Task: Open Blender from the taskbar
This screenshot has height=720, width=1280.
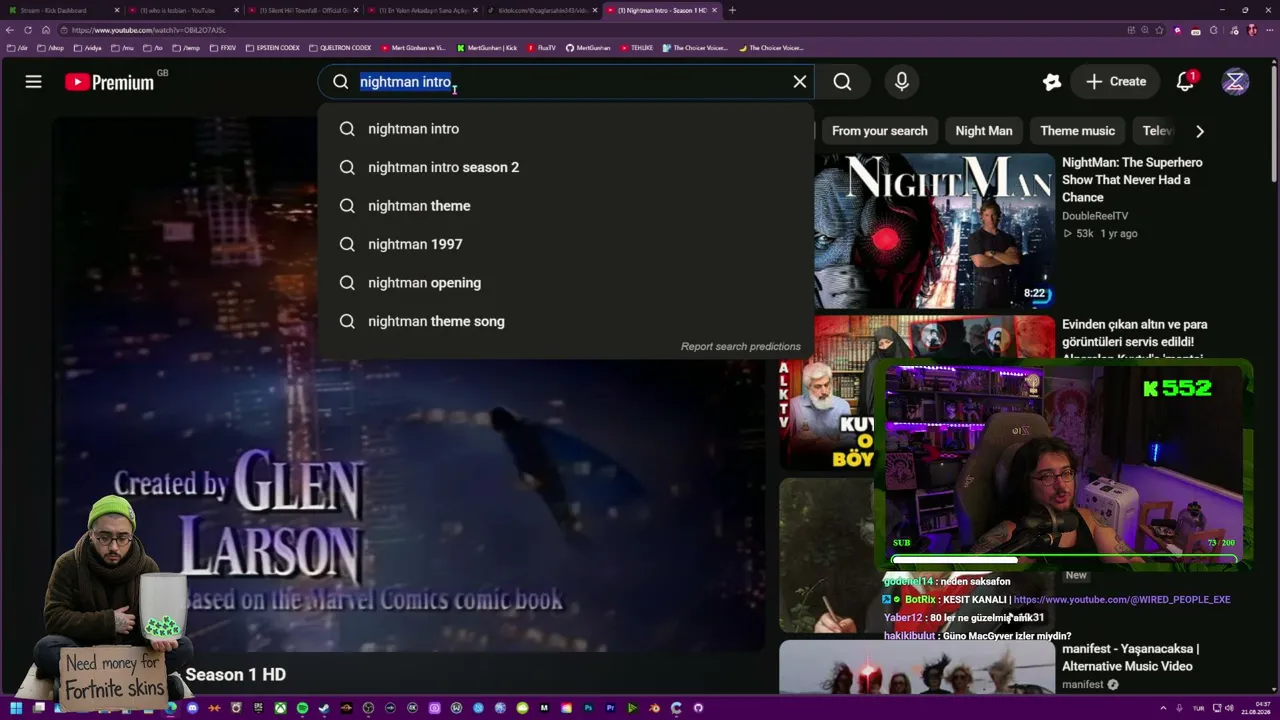Action: click(x=655, y=708)
